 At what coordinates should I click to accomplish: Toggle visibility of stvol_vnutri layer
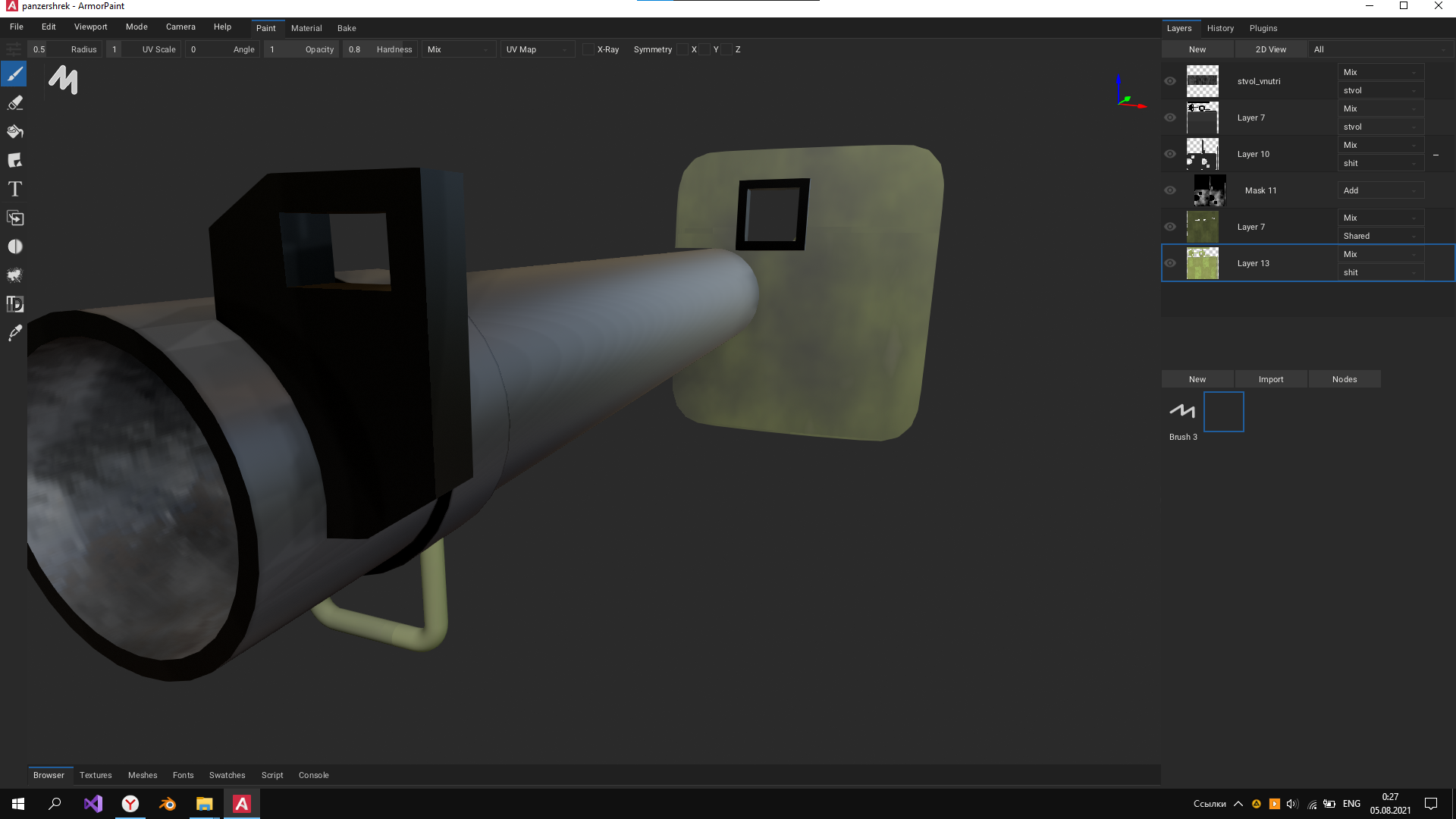[1170, 81]
